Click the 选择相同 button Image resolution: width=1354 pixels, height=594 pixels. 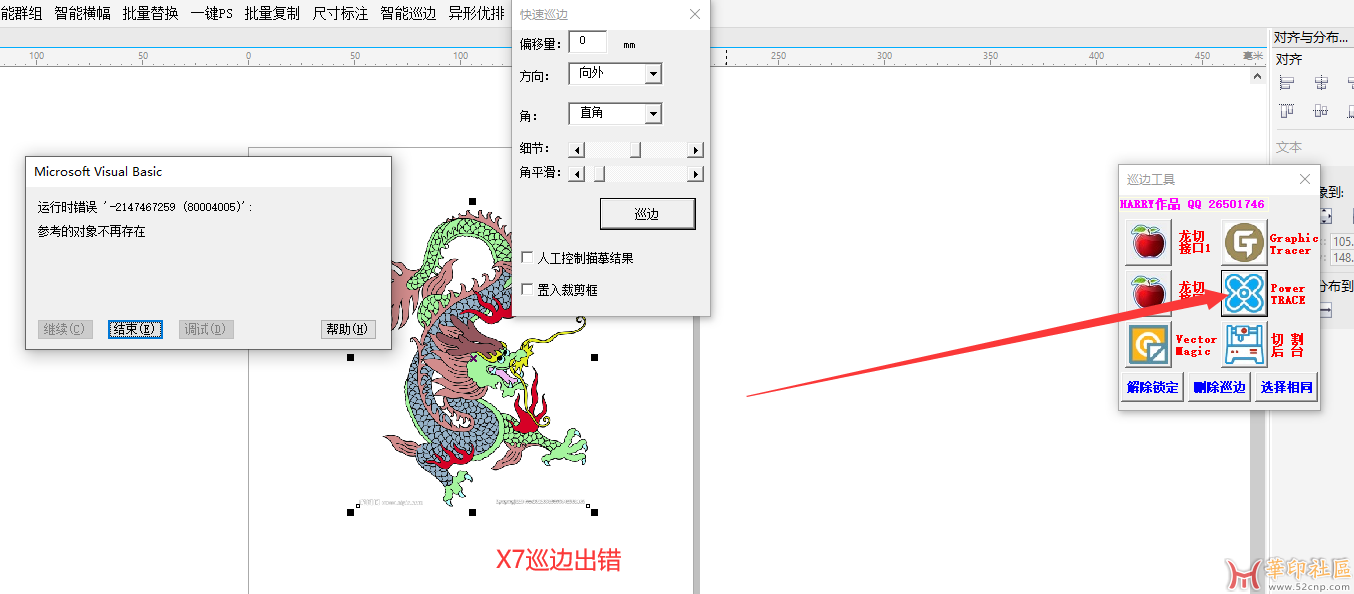coord(1286,387)
